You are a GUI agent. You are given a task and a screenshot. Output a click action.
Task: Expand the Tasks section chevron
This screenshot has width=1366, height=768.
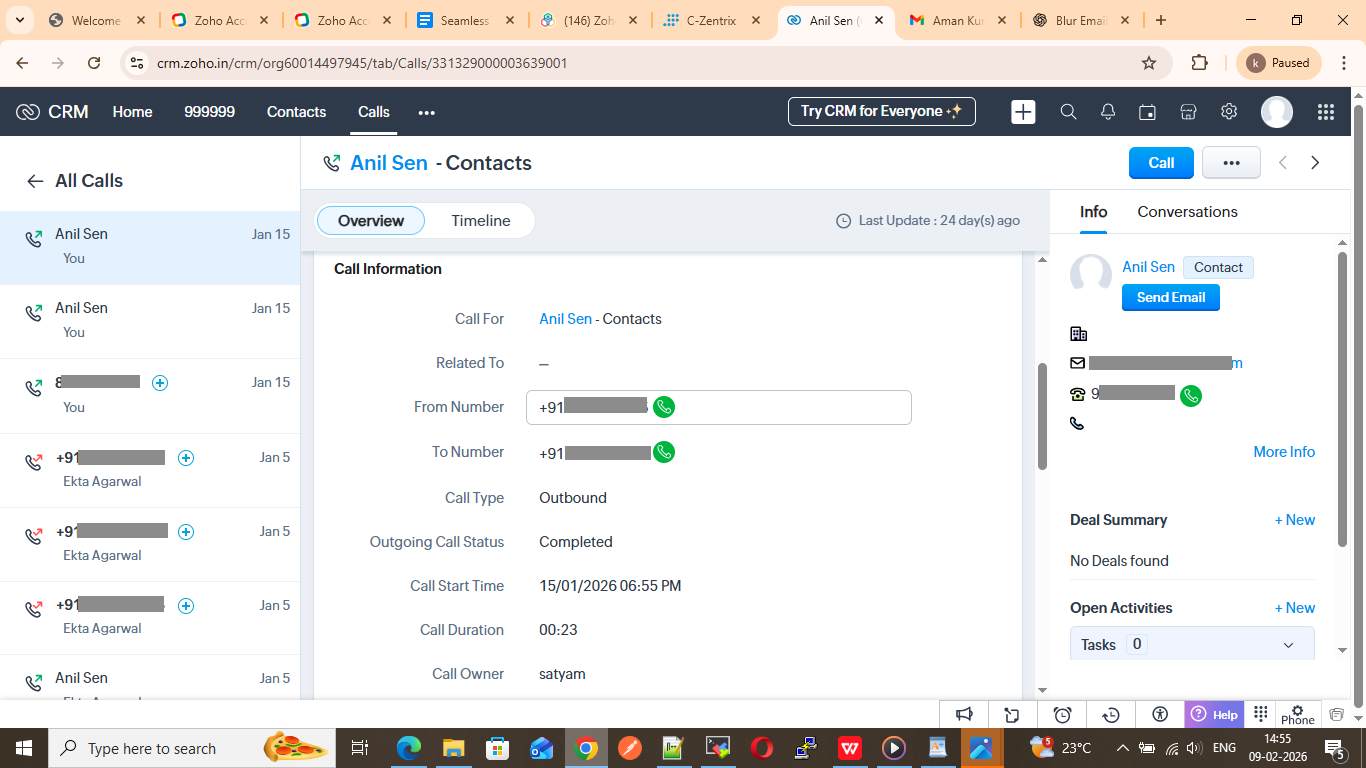(1288, 645)
